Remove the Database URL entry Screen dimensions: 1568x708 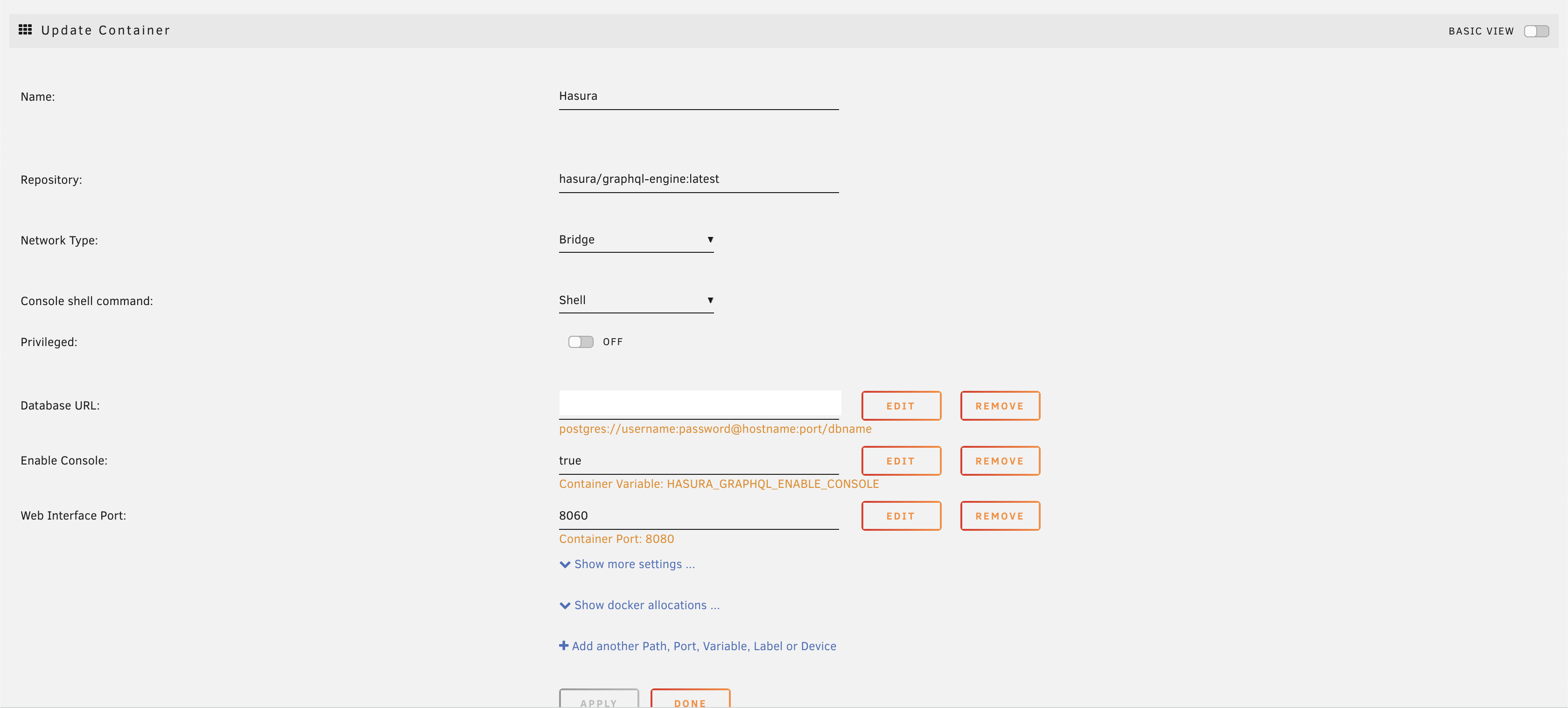[x=1000, y=406]
